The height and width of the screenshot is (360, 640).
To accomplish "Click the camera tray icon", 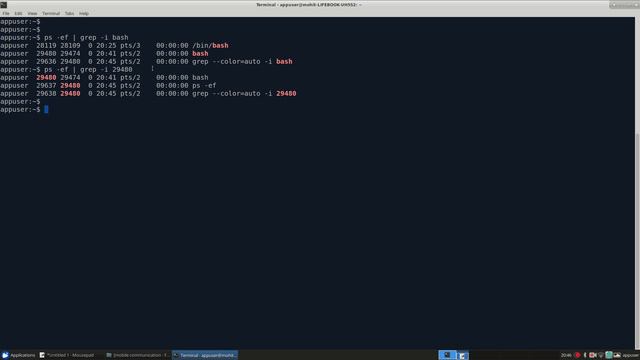I will click(x=593, y=355).
